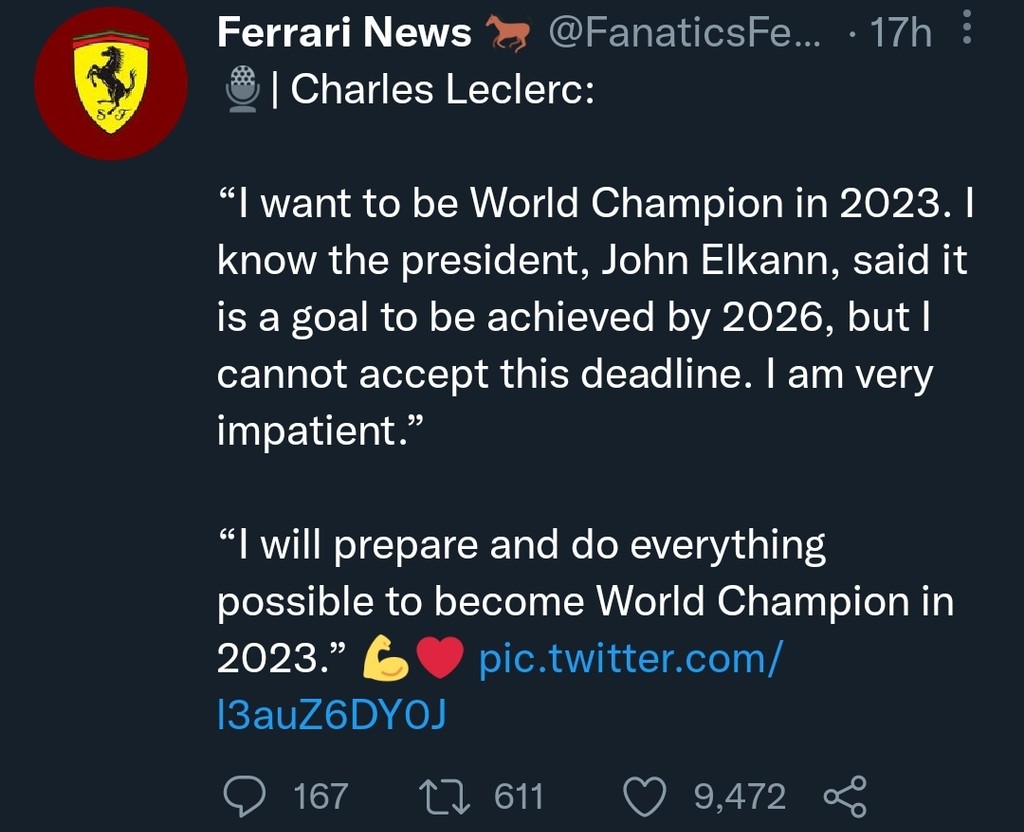Viewport: 1024px width, 832px height.
Task: Click the microphone emoji before Charles Leclerc
Action: 241,90
